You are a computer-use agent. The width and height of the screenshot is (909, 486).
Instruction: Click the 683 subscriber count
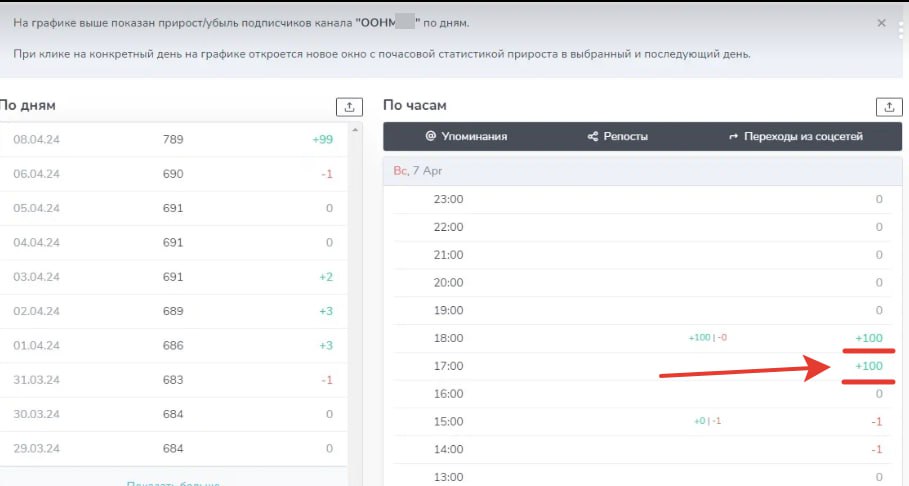pyautogui.click(x=173, y=379)
